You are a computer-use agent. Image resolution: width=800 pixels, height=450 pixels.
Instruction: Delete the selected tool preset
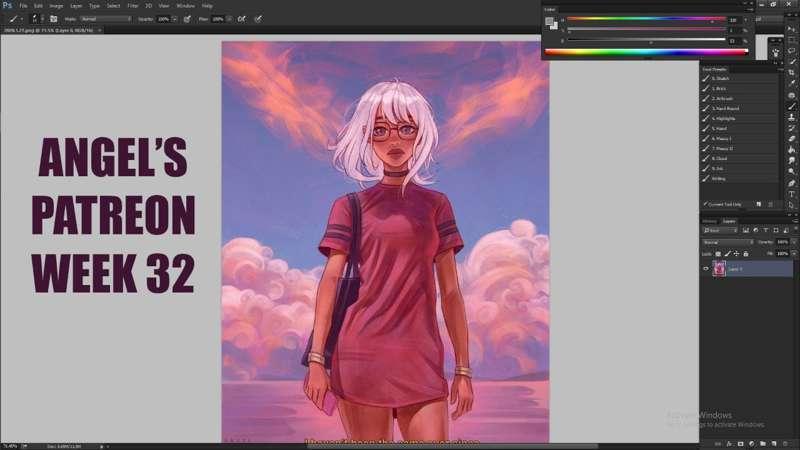tap(770, 204)
